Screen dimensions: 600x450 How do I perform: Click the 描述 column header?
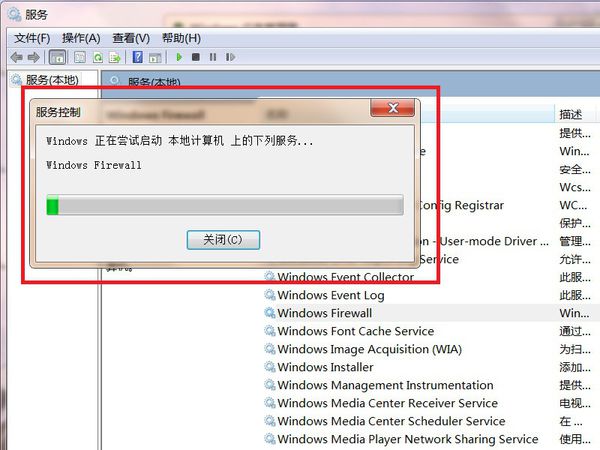tap(571, 114)
